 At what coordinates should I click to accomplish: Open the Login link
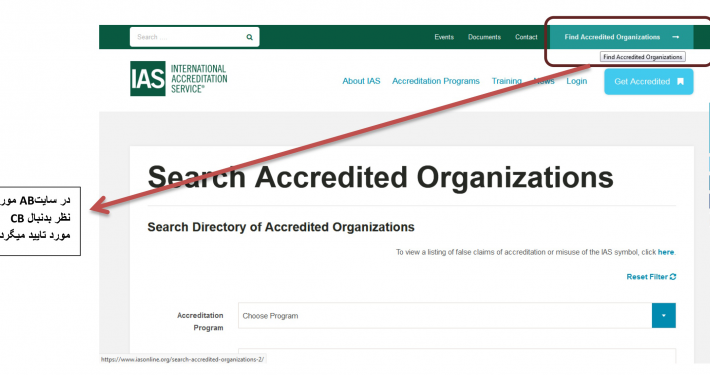click(x=576, y=81)
